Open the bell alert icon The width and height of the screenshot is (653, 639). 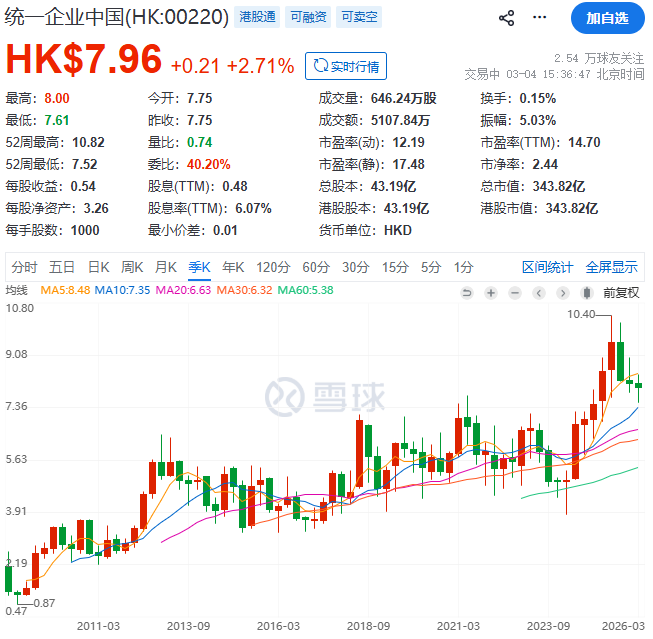click(538, 18)
